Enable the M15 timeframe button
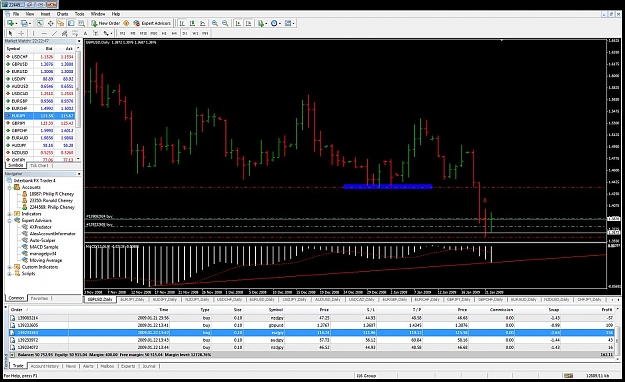This screenshot has width=625, height=382. pos(143,33)
